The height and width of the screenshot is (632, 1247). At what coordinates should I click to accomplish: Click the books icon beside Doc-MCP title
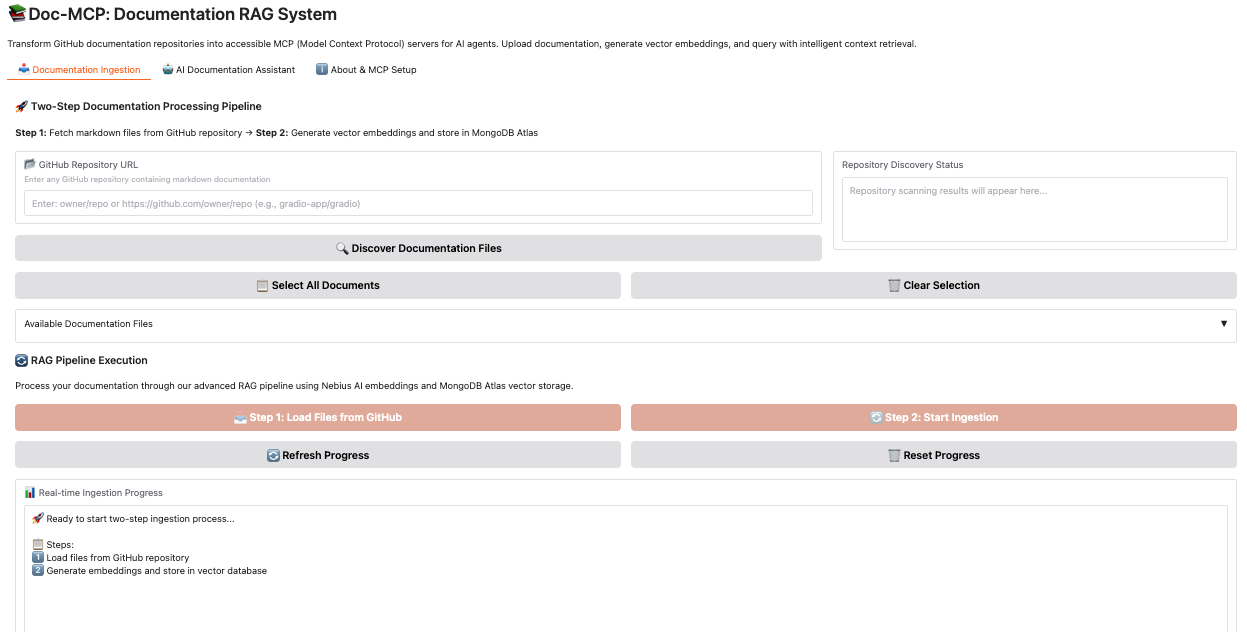pyautogui.click(x=17, y=13)
